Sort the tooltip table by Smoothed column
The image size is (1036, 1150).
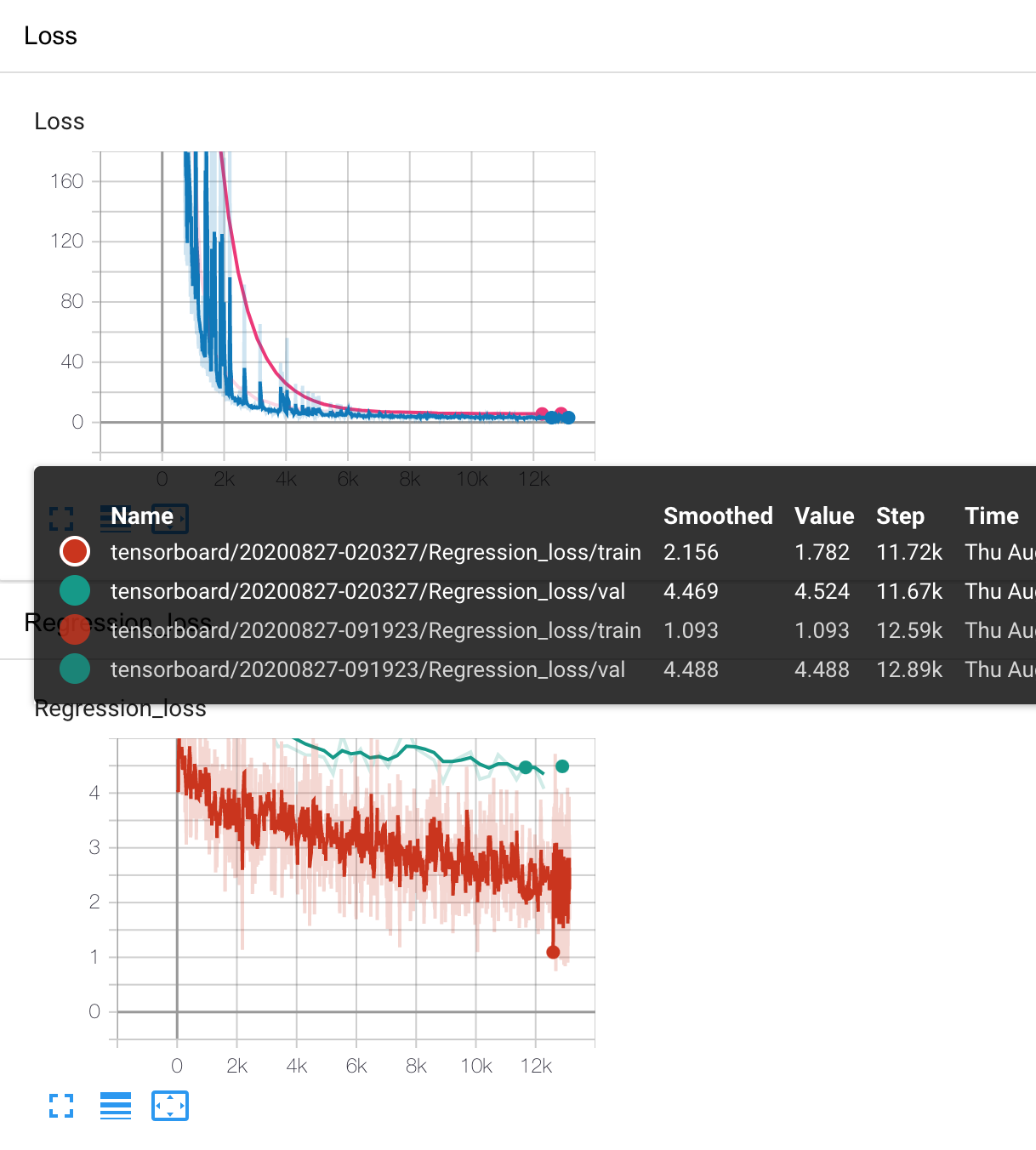click(x=718, y=515)
